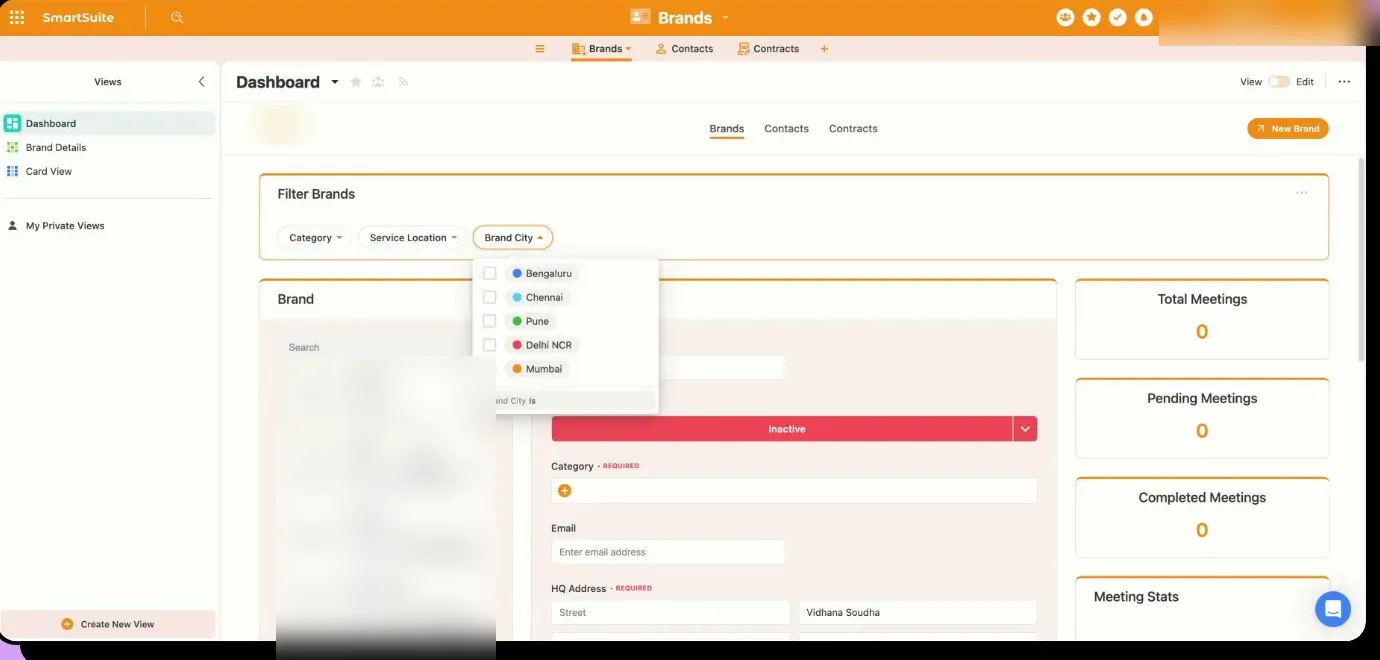
Task: Check the Chennai checkbox
Action: [490, 297]
